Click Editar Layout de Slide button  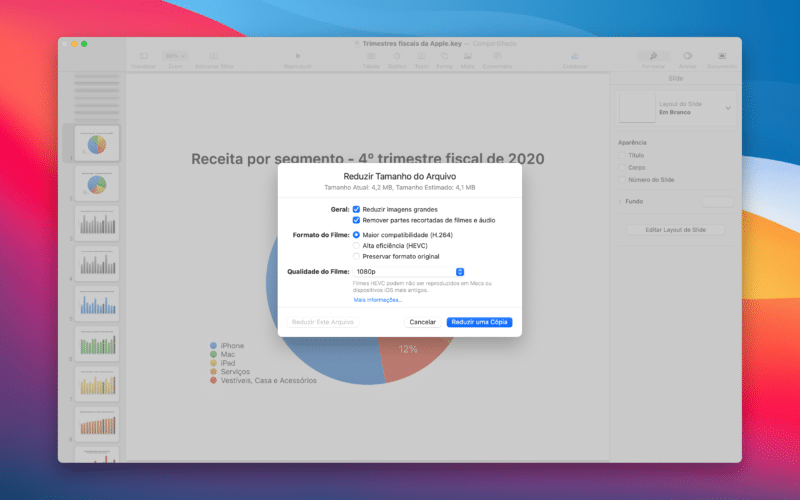(676, 230)
